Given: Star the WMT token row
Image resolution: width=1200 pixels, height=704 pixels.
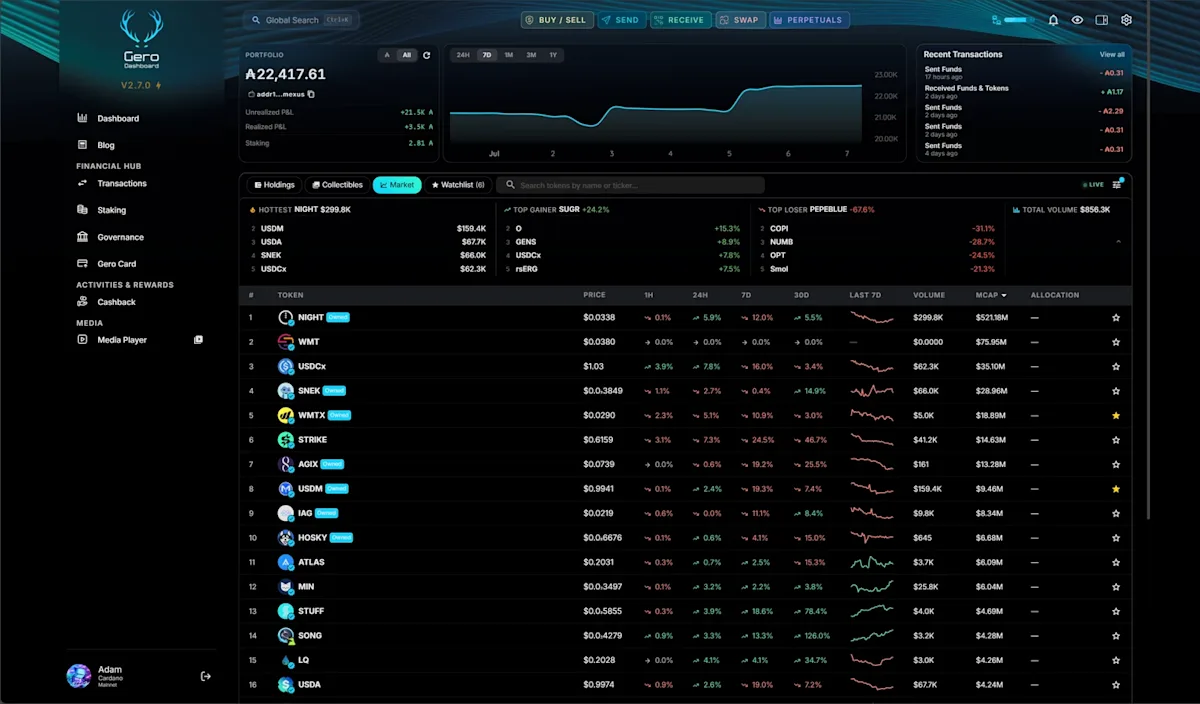Looking at the screenshot, I should click(1116, 342).
